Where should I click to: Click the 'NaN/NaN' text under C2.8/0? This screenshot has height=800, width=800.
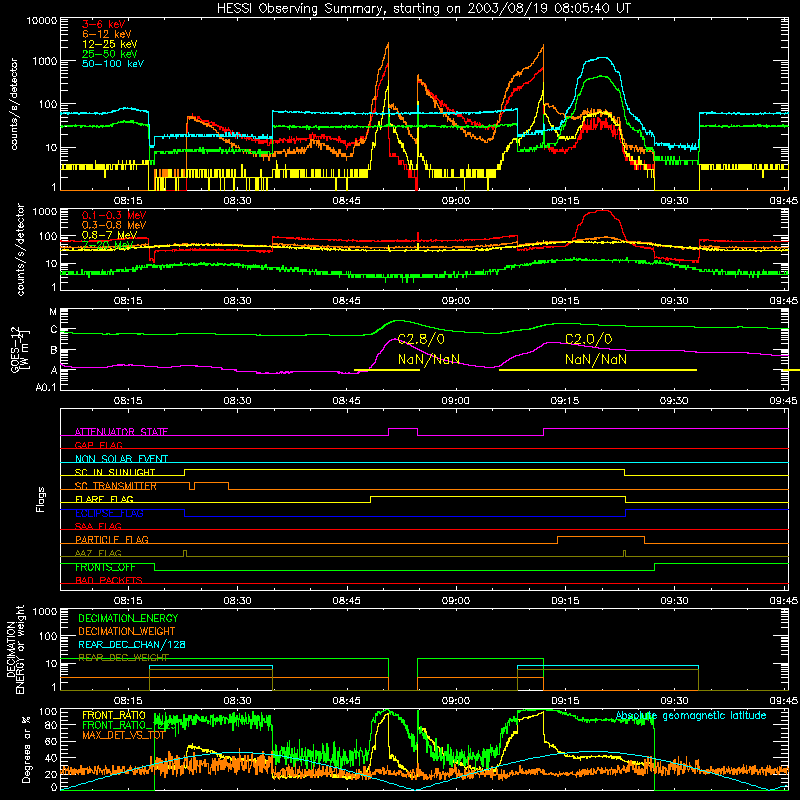[429, 360]
